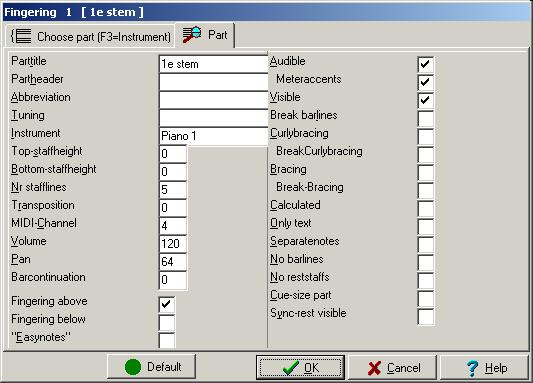This screenshot has height=383, width=533.
Task: Uncheck the Fingering above checkbox
Action: click(x=167, y=304)
